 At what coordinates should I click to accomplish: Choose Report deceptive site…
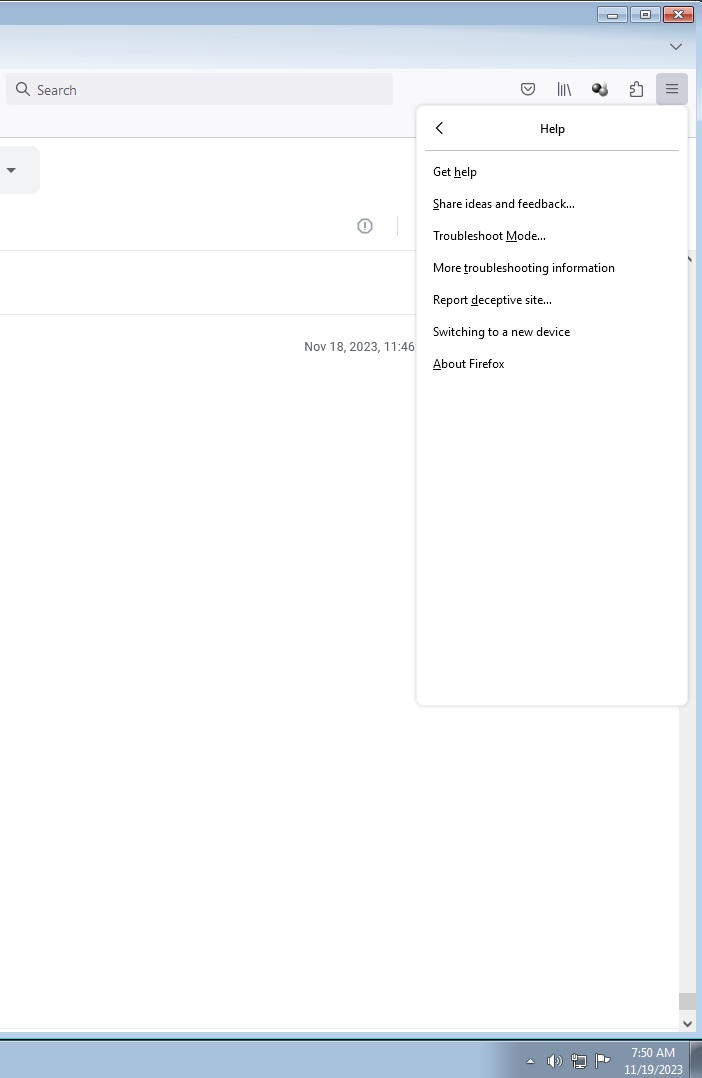(x=551, y=300)
